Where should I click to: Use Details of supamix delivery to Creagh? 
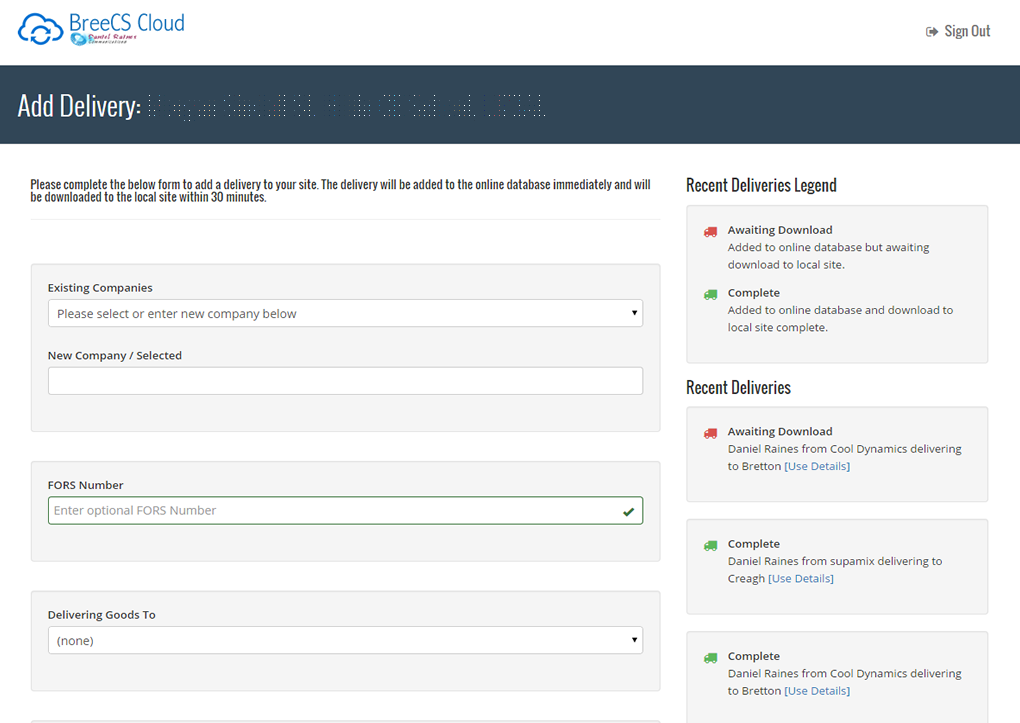pos(800,578)
